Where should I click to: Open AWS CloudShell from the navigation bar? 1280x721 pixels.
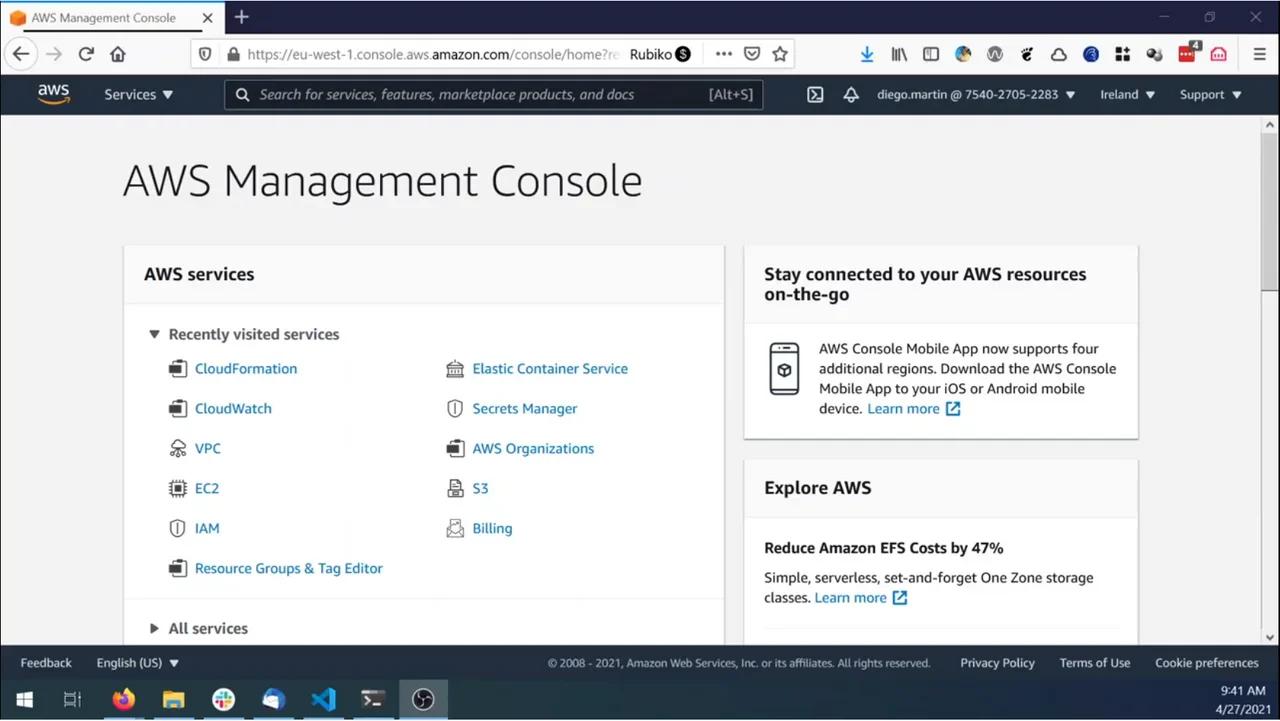pyautogui.click(x=814, y=94)
